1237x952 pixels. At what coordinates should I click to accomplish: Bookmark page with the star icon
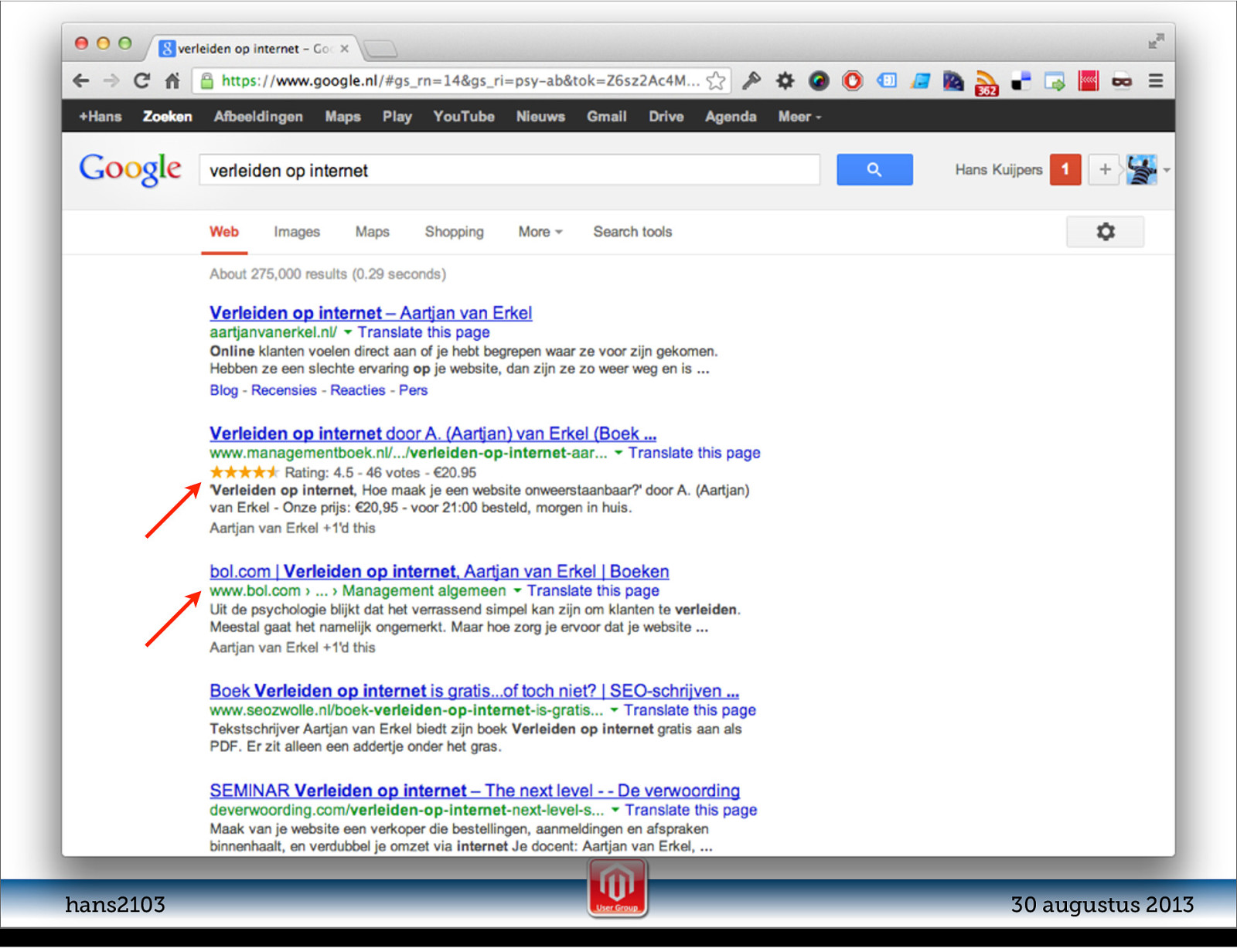tap(716, 80)
